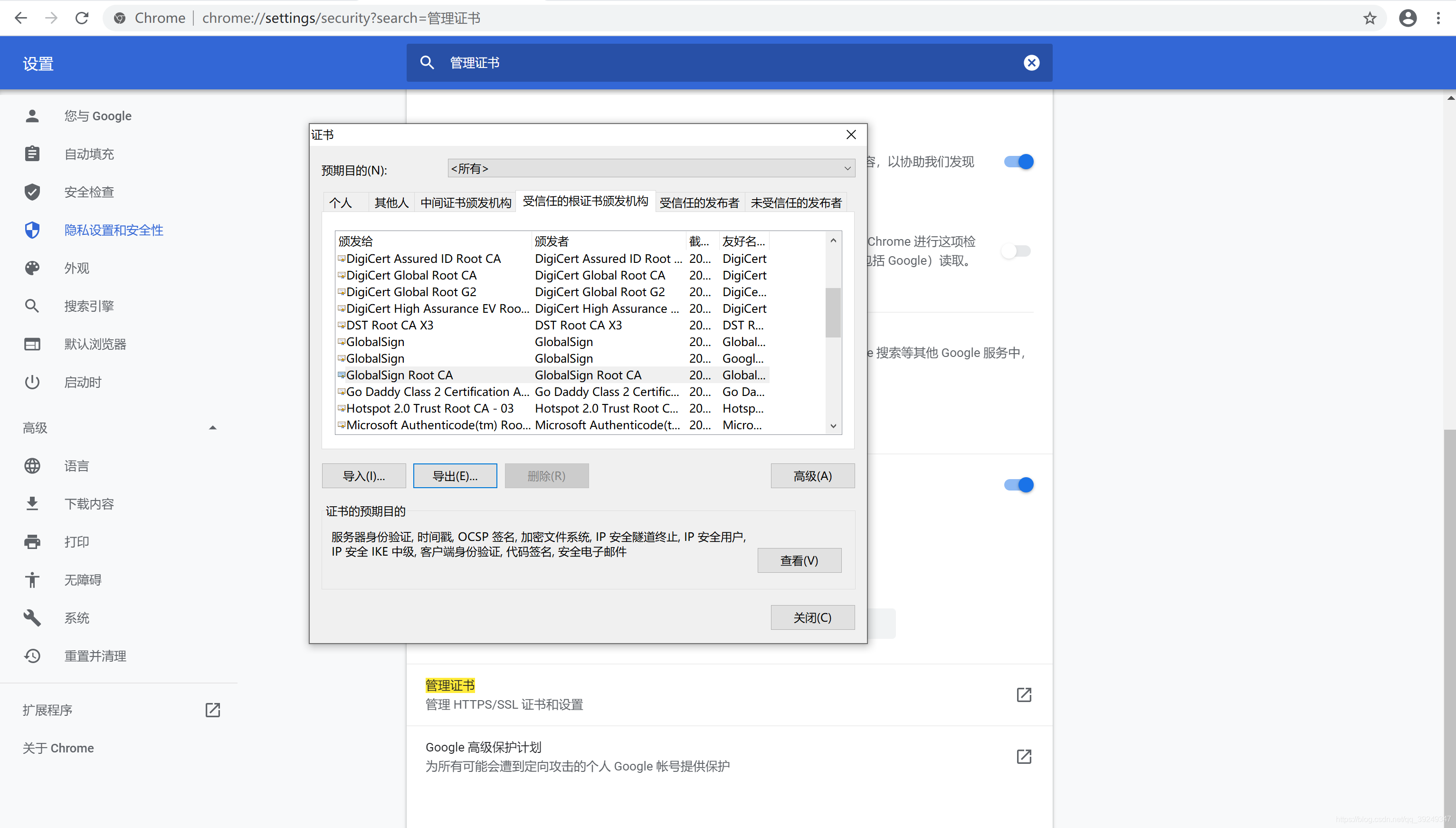The width and height of the screenshot is (1456, 828).
Task: Open 管理证书 external link icon
Action: [1024, 694]
